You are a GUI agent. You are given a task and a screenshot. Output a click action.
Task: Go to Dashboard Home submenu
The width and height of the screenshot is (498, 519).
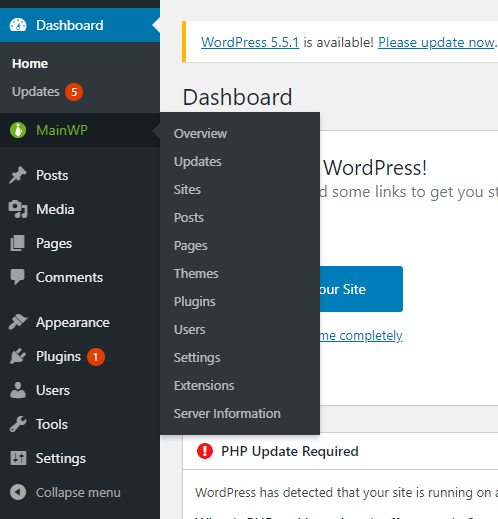coord(30,64)
